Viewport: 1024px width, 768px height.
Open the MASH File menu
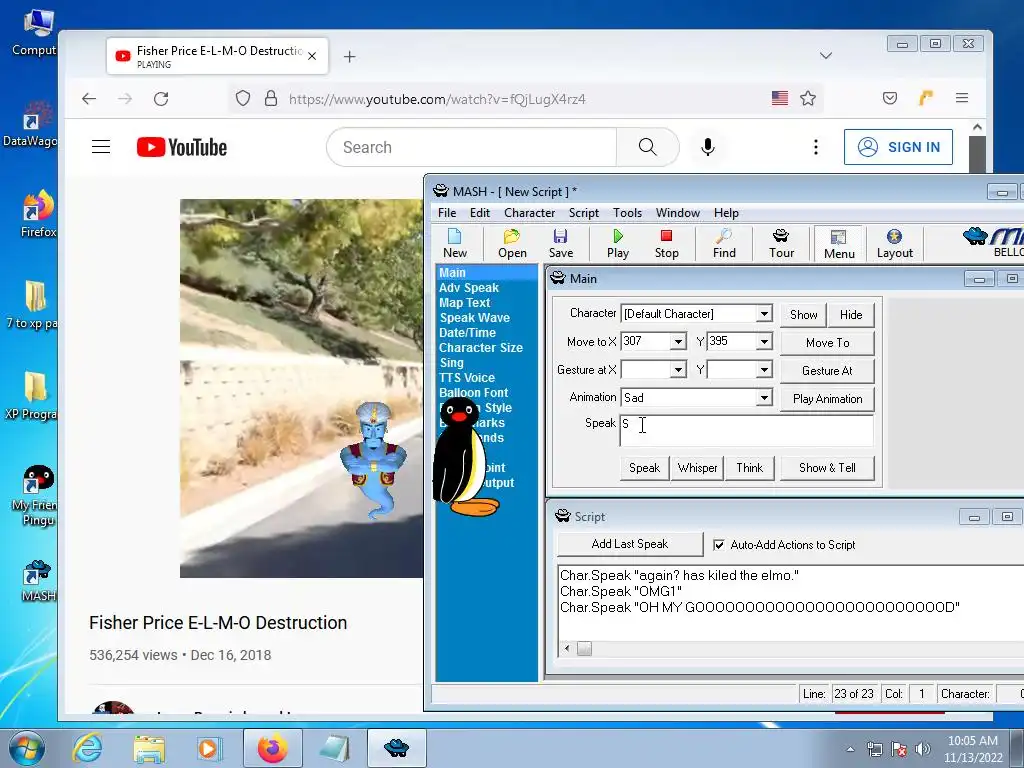(447, 213)
